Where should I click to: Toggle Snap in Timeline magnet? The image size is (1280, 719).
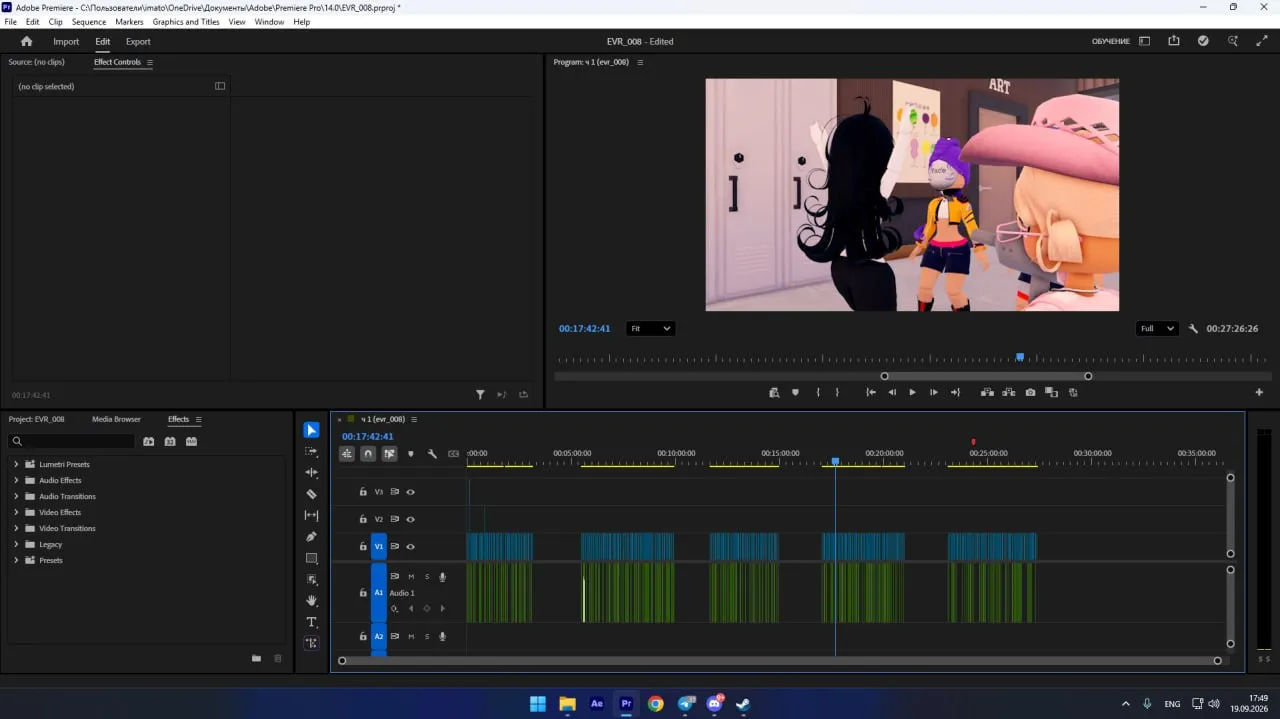[x=368, y=454]
